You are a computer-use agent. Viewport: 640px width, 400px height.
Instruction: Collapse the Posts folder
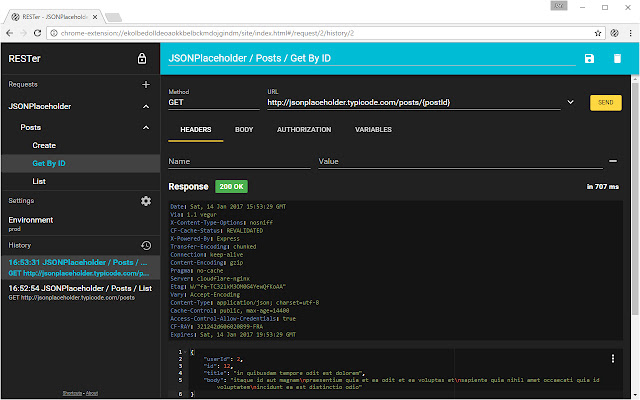click(x=146, y=128)
